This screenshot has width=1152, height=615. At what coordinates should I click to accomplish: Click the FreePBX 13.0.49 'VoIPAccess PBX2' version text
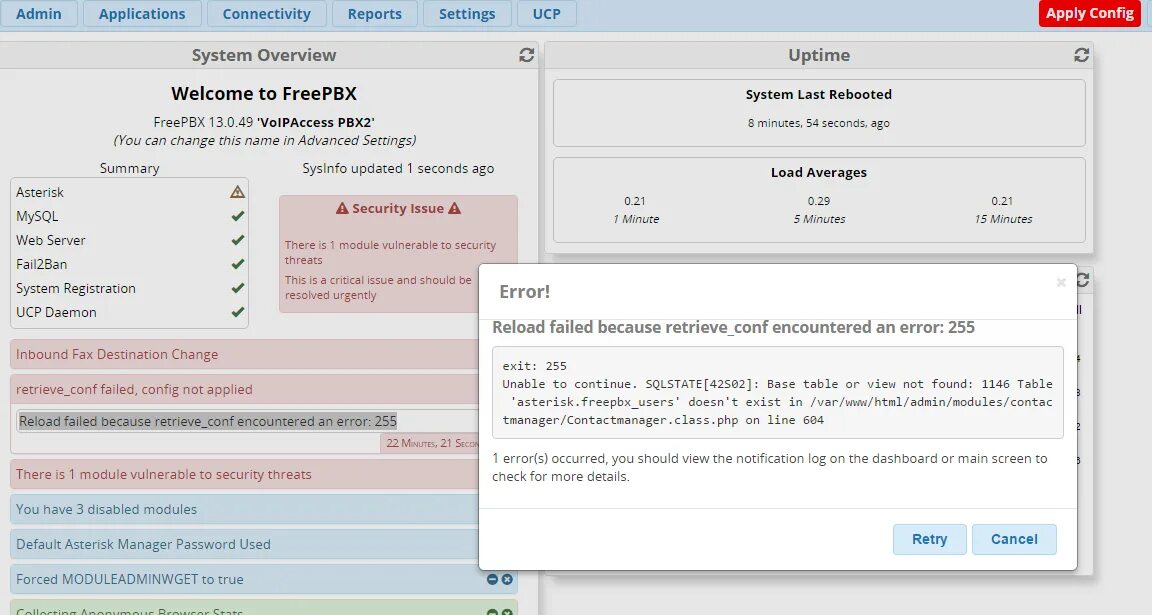tap(264, 122)
